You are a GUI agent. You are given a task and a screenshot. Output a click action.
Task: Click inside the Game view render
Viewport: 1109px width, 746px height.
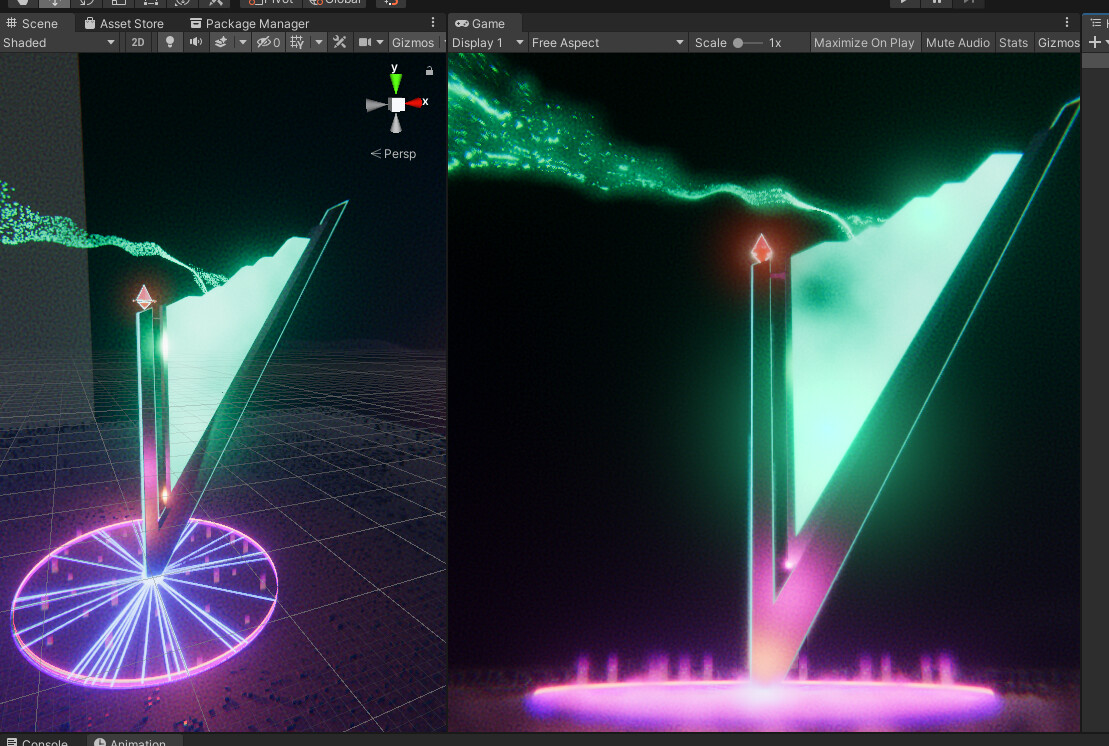(764, 392)
